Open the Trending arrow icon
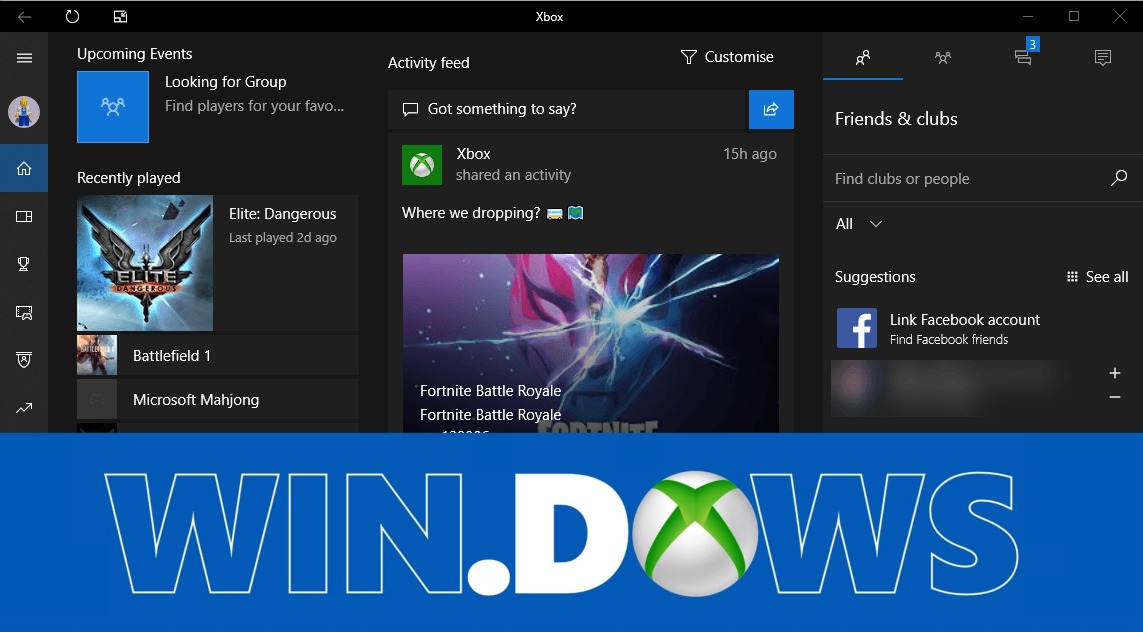1143x632 pixels. pos(24,408)
